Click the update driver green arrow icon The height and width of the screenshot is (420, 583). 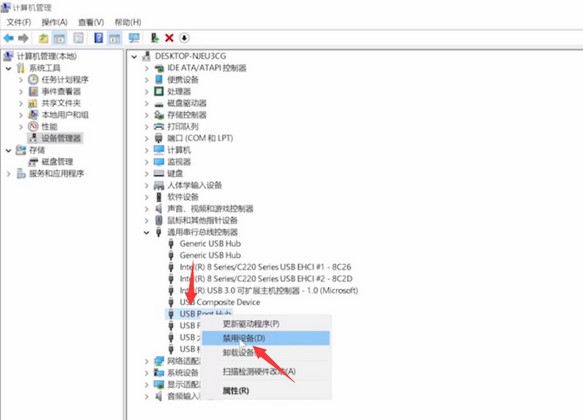[x=154, y=38]
